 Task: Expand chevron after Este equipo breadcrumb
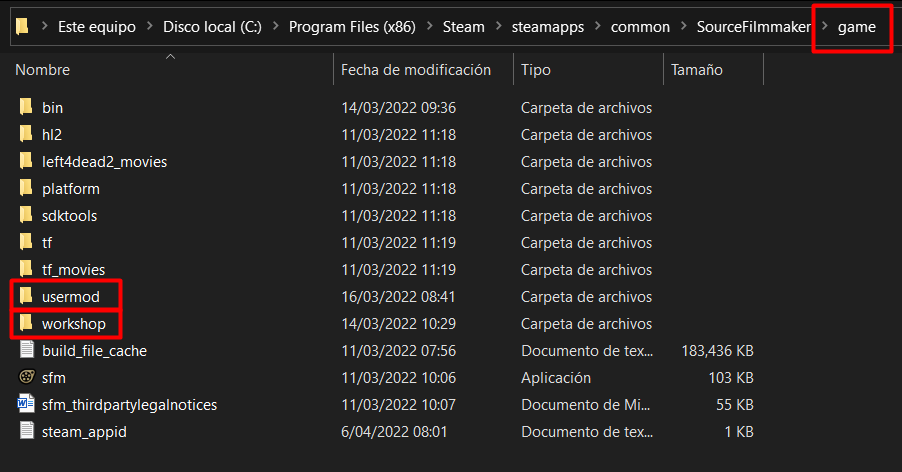coord(149,27)
